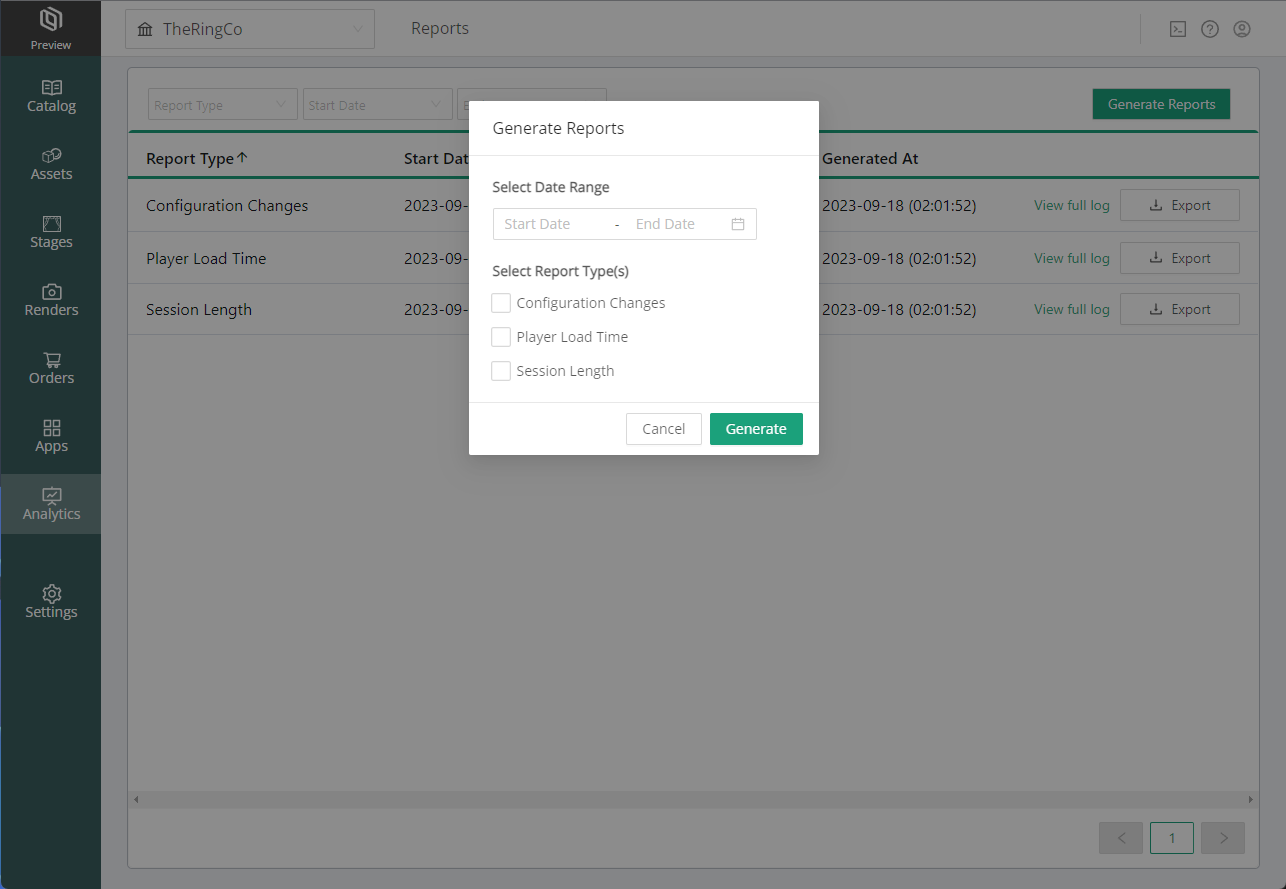Open the Report Type filter dropdown
Image resolution: width=1286 pixels, height=889 pixels.
222,105
